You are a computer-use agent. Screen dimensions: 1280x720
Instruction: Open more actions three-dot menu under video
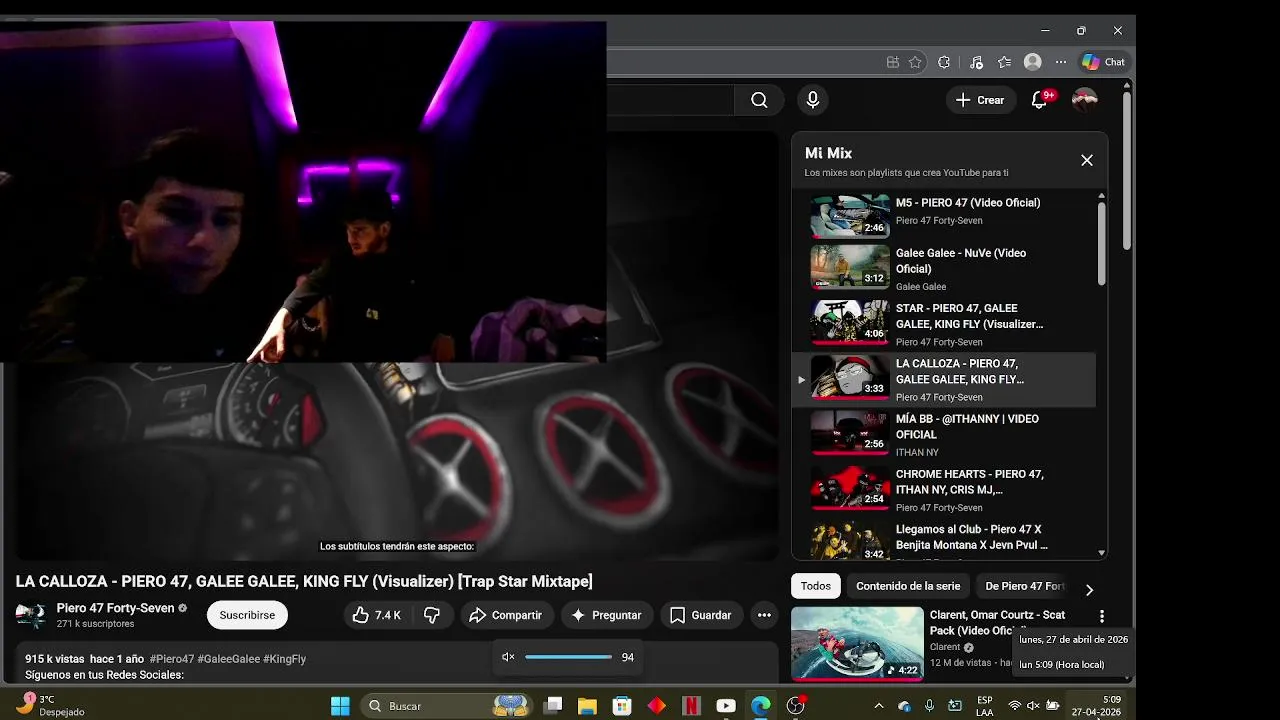click(x=764, y=615)
